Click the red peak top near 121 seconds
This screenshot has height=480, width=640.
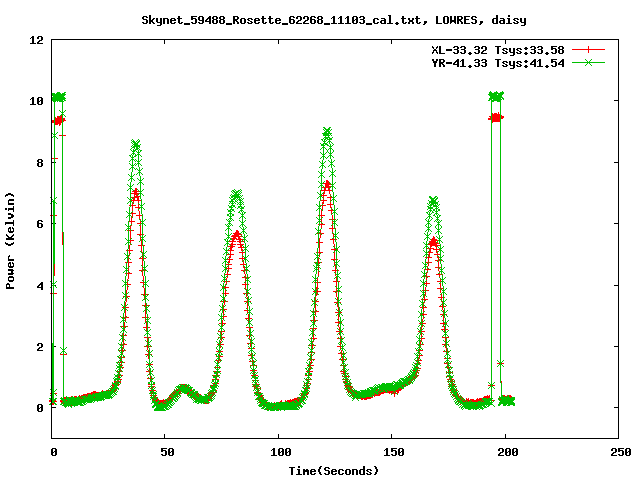[327, 184]
